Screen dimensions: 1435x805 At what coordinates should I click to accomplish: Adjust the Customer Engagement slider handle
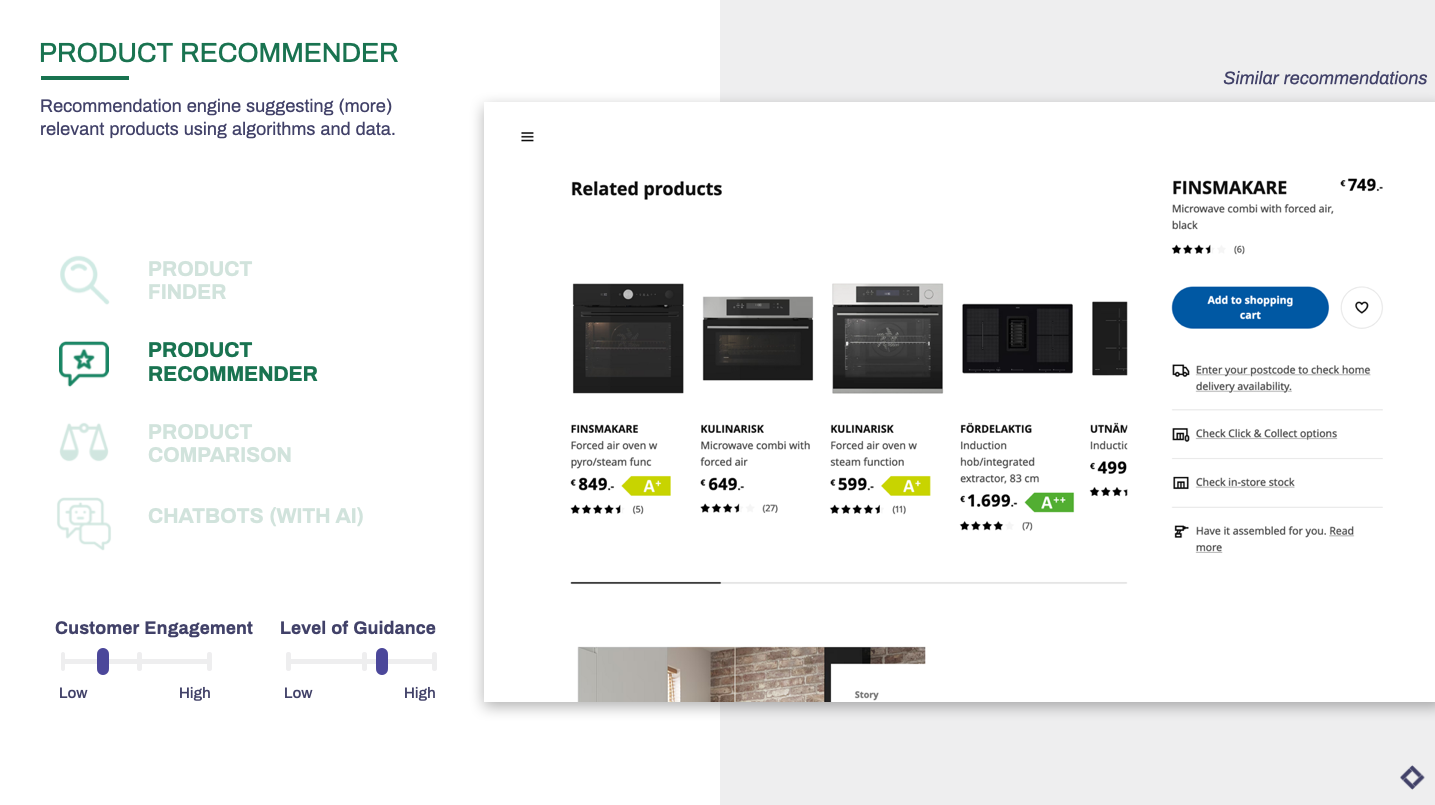coord(103,661)
